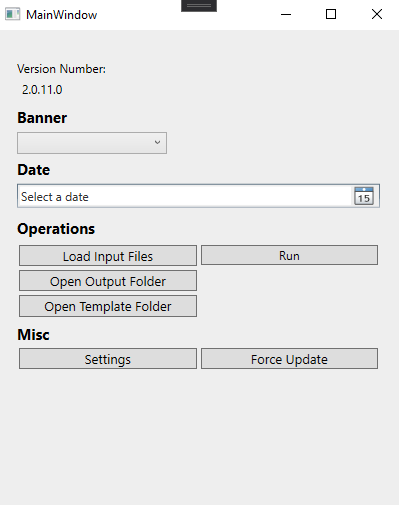Open the Settings button
This screenshot has width=399, height=505.
click(108, 359)
